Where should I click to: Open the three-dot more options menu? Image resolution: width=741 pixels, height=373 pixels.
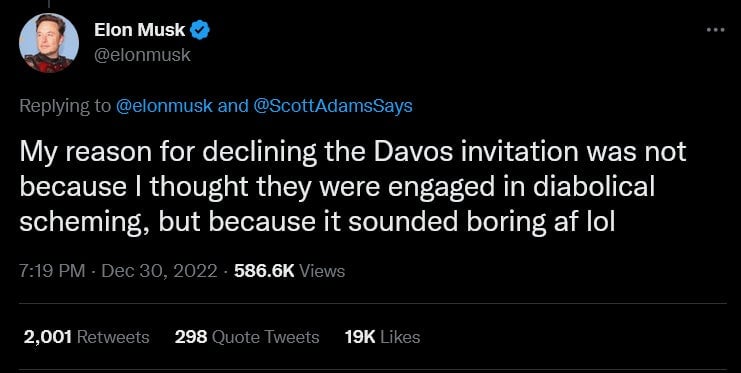click(x=715, y=30)
